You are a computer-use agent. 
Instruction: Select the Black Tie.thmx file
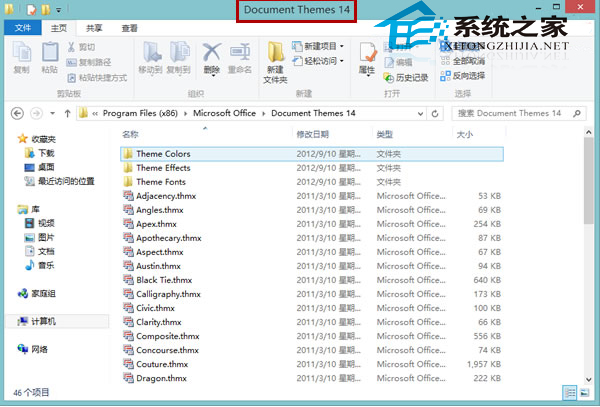click(312, 280)
